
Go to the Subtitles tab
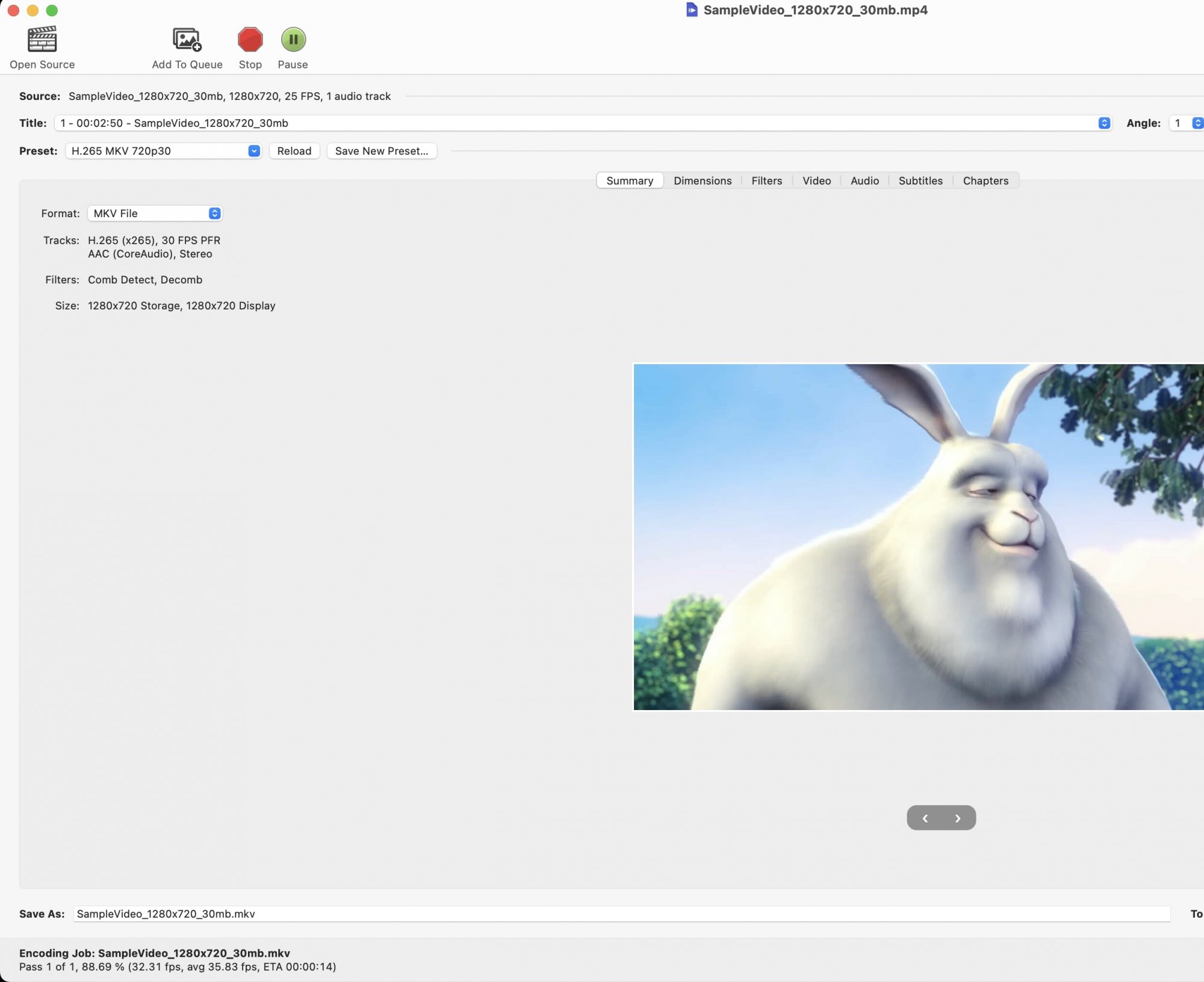coord(920,181)
